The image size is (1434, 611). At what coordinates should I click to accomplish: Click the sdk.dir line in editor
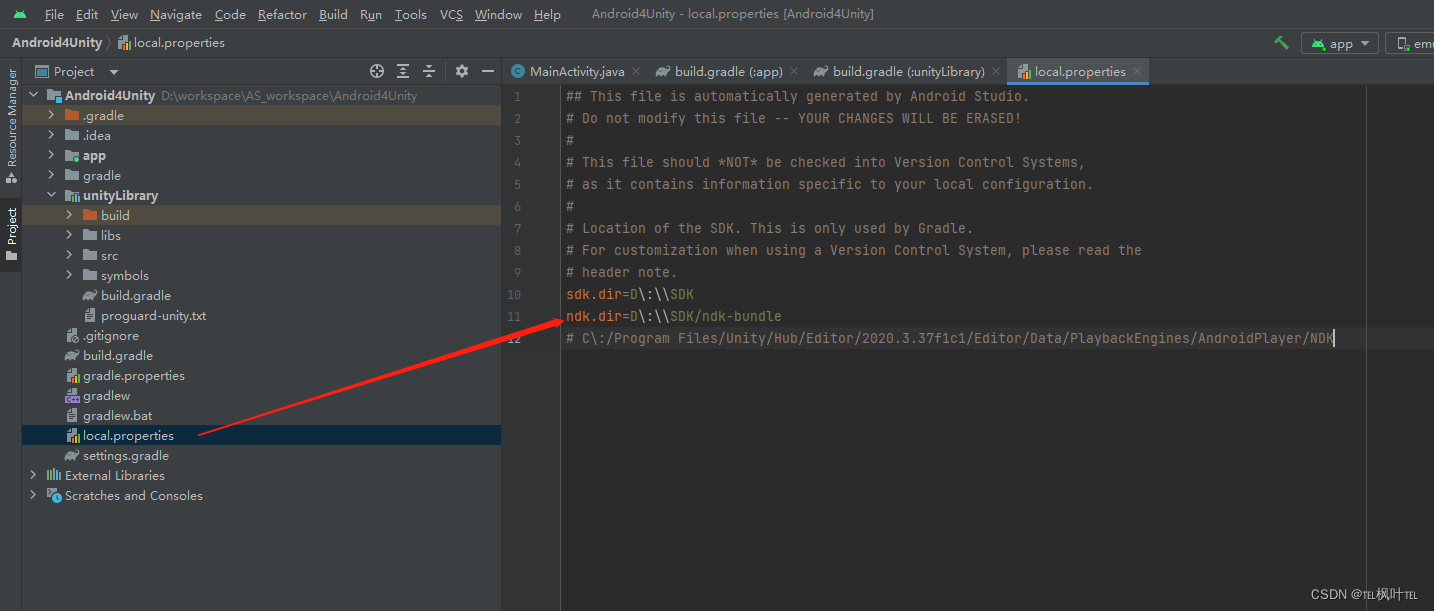point(630,294)
